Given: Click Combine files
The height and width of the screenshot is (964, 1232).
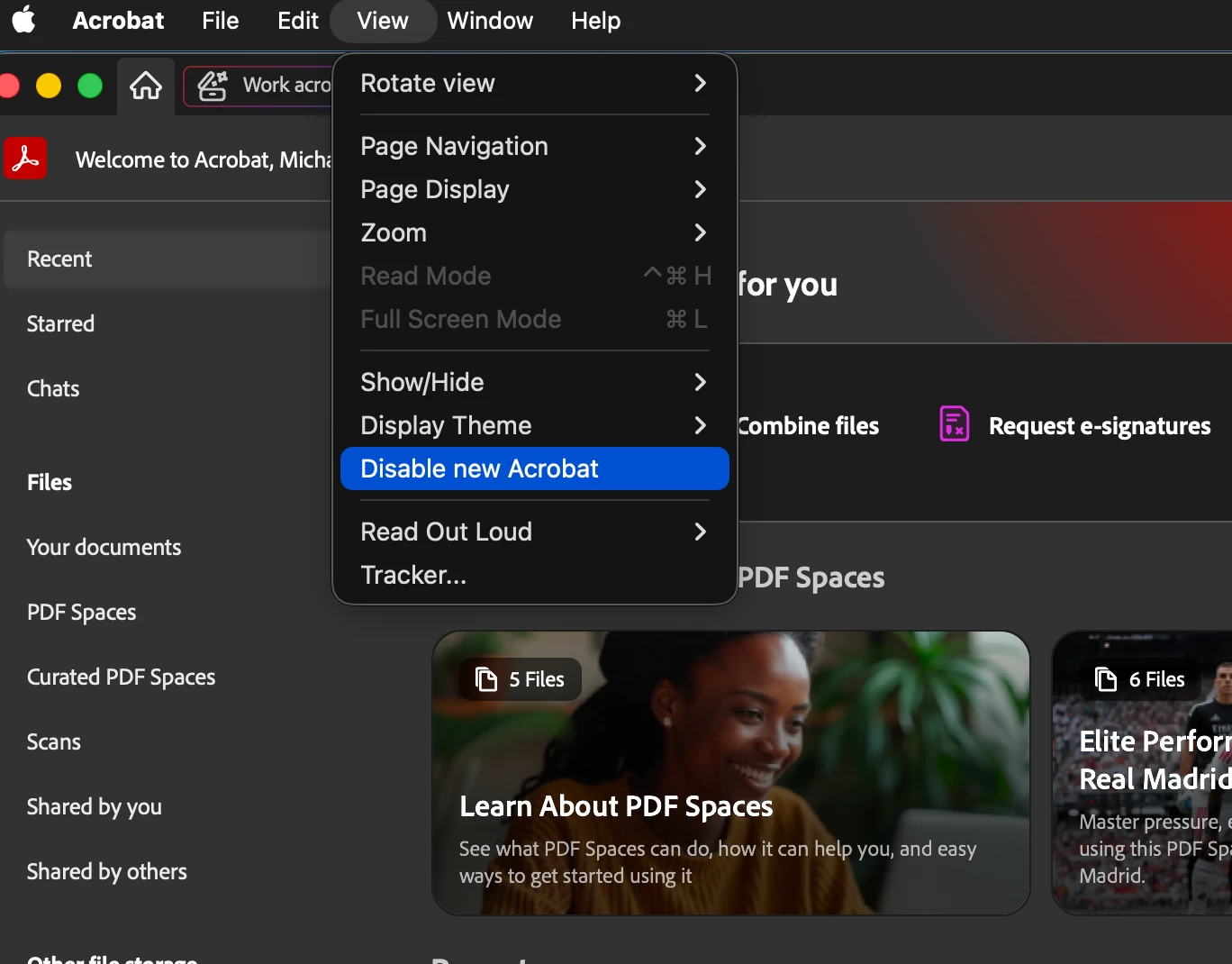Looking at the screenshot, I should [809, 425].
